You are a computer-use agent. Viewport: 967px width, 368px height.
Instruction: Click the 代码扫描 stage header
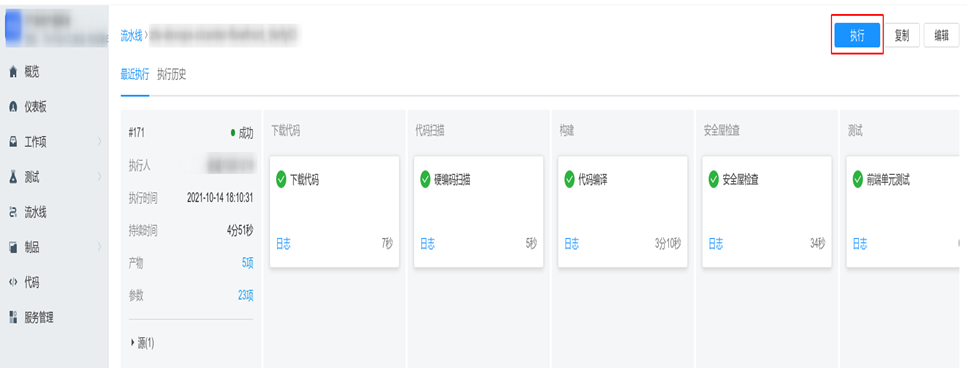[430, 131]
